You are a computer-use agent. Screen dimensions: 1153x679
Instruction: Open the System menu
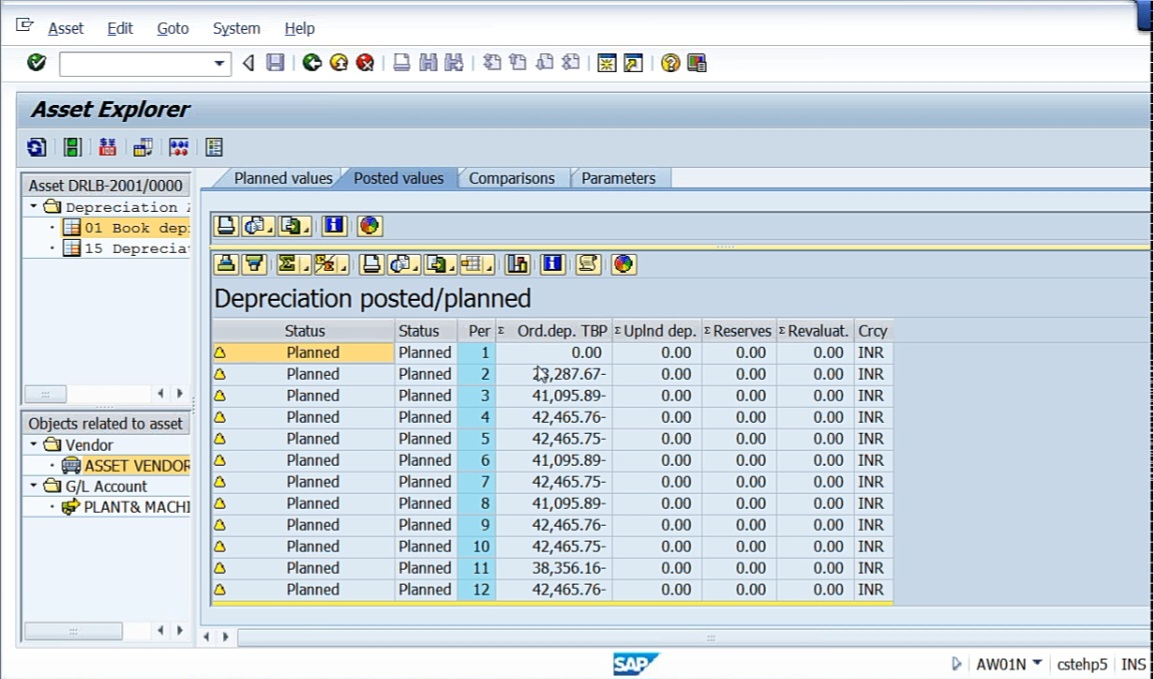237,29
